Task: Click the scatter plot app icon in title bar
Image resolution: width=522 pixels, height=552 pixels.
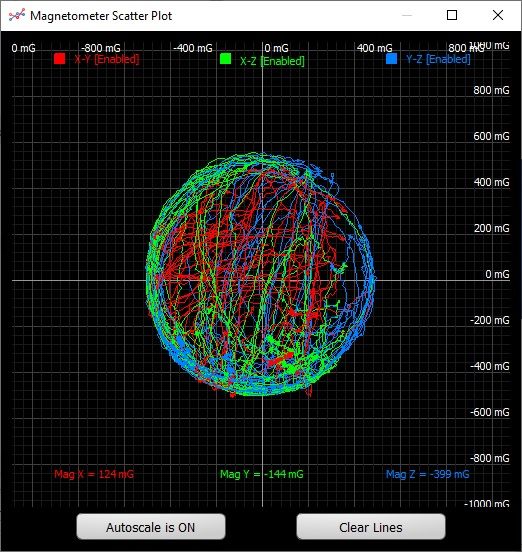Action: coord(17,15)
